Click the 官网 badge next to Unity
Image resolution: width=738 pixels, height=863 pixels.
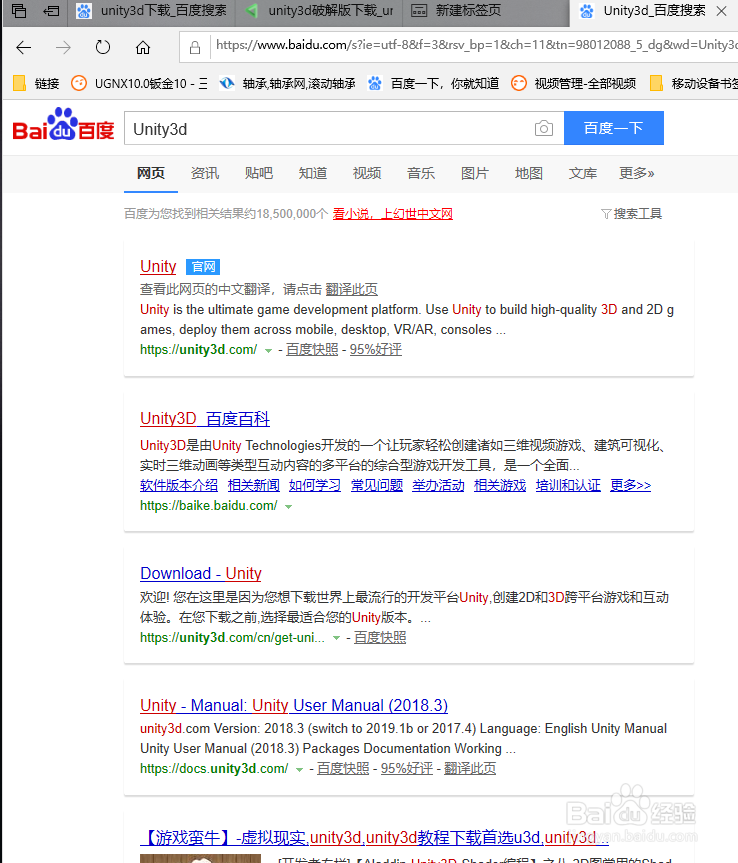(x=203, y=267)
